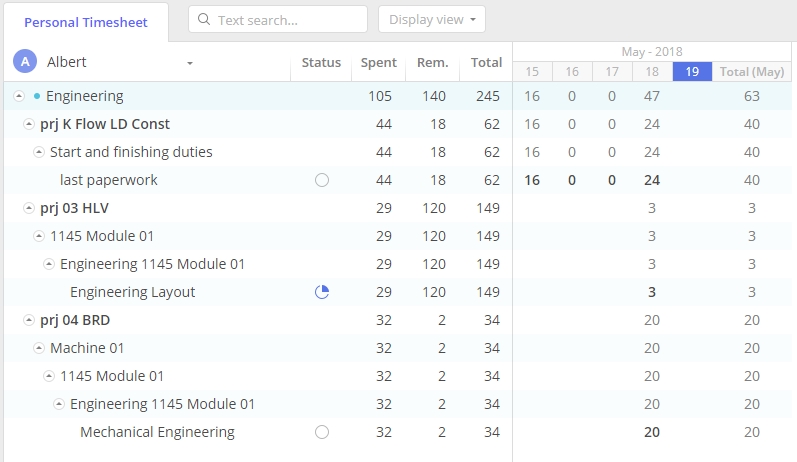Click the cyan dot beside Engineering

[x=37, y=97]
